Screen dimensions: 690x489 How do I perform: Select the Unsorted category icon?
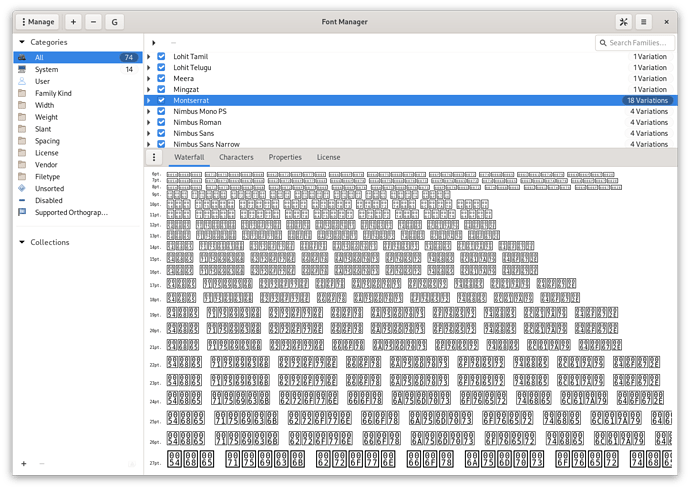point(22,188)
